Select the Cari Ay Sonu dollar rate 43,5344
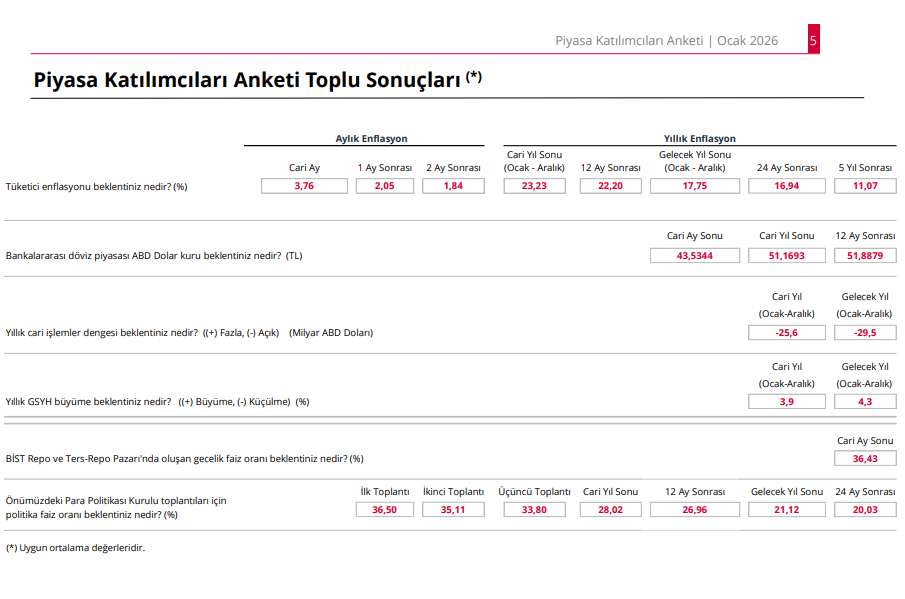The height and width of the screenshot is (599, 905). click(694, 256)
